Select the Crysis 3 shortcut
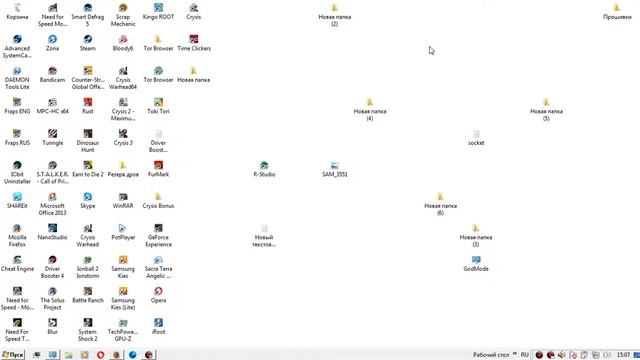The height and width of the screenshot is (360, 640). (x=123, y=138)
